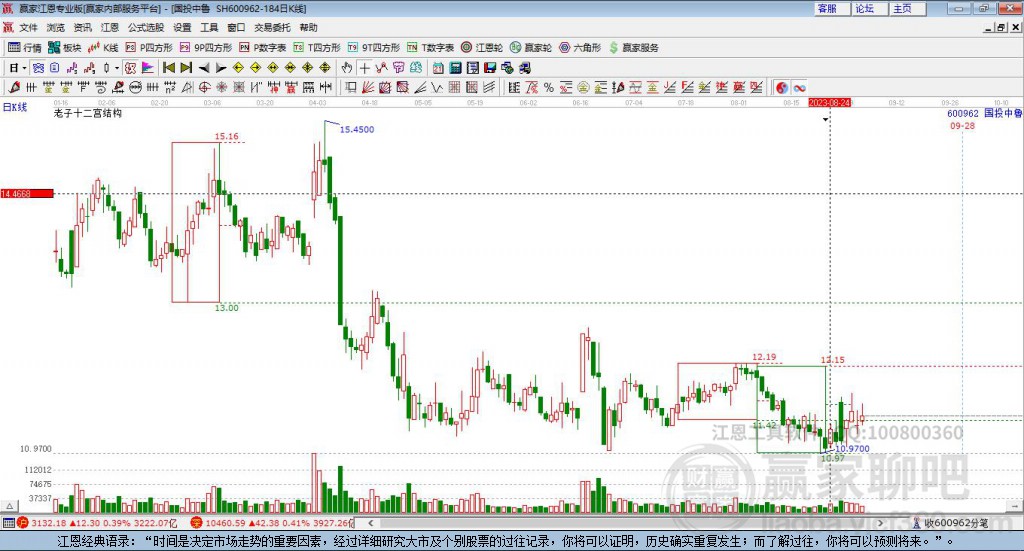Click the 客服 button in title bar
Viewport: 1024px width, 551px height.
[x=833, y=8]
